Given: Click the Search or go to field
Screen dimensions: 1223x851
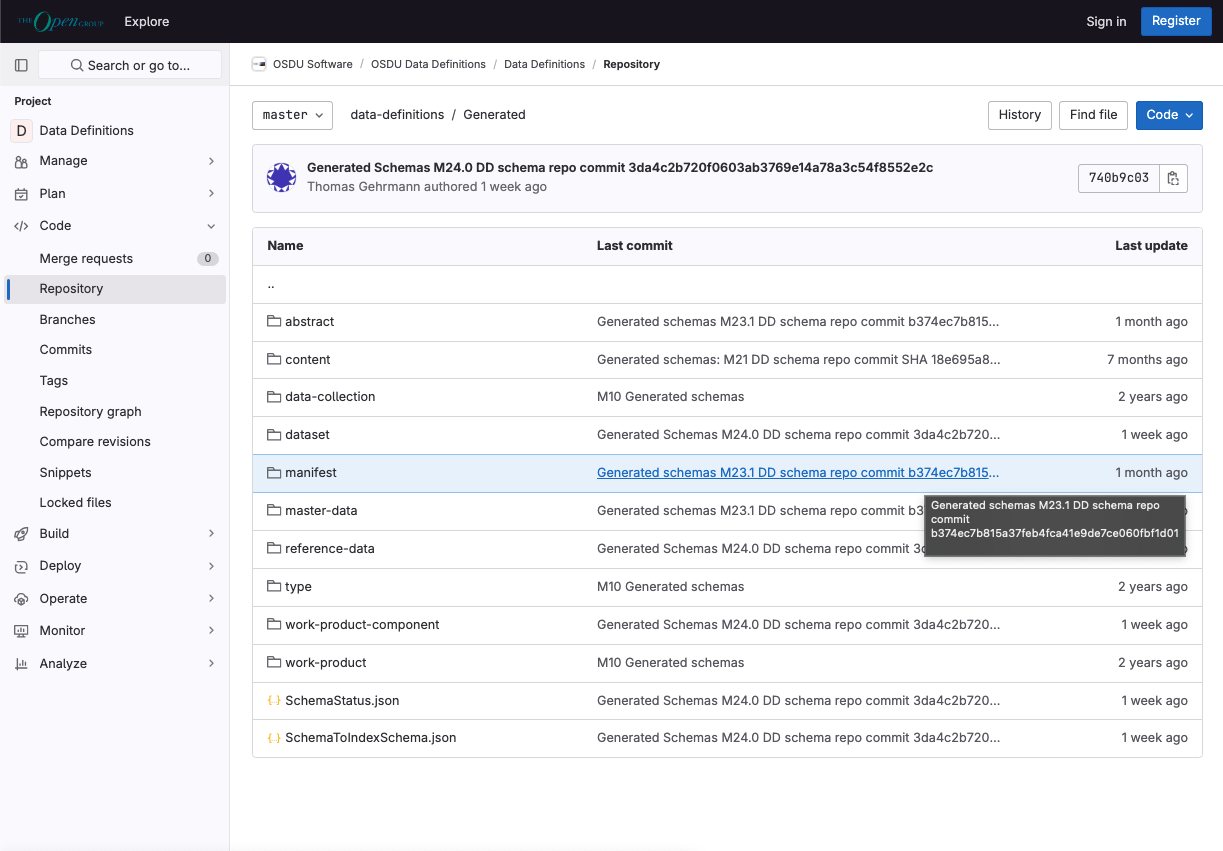Looking at the screenshot, I should (x=130, y=65).
